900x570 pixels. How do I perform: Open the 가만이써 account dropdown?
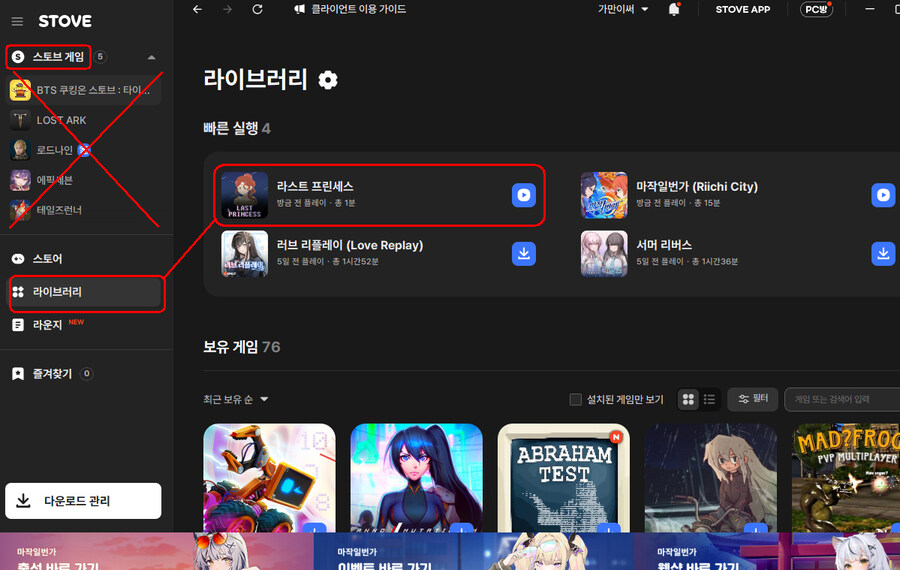tap(623, 9)
